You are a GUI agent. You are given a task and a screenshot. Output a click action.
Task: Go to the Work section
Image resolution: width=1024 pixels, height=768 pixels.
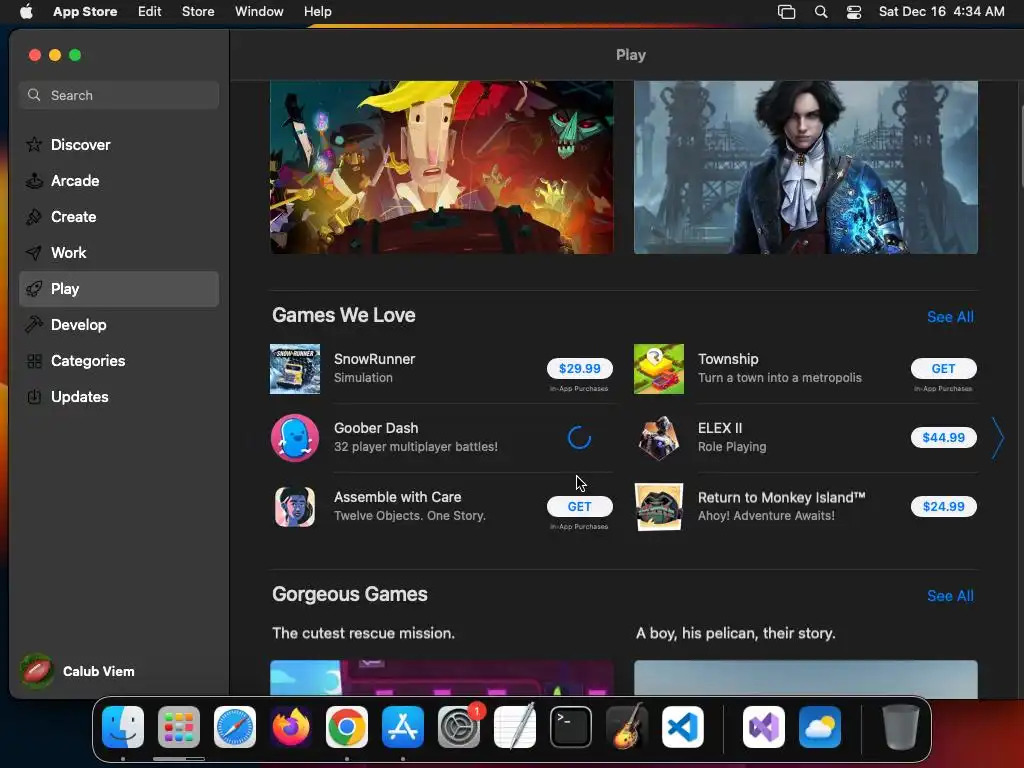pos(119,253)
